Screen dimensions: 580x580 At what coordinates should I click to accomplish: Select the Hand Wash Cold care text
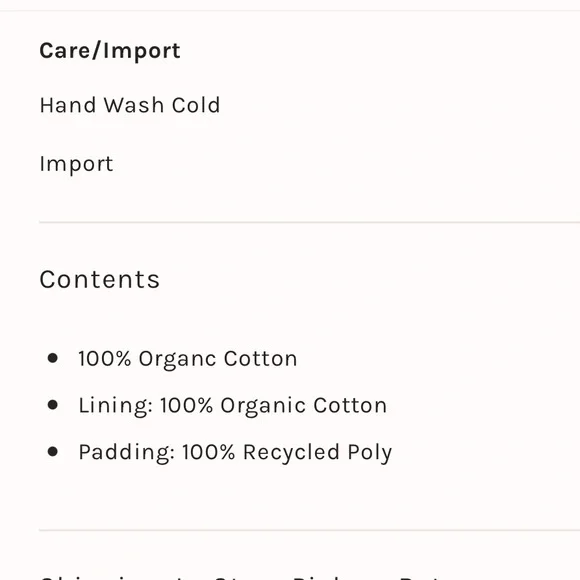click(x=130, y=105)
